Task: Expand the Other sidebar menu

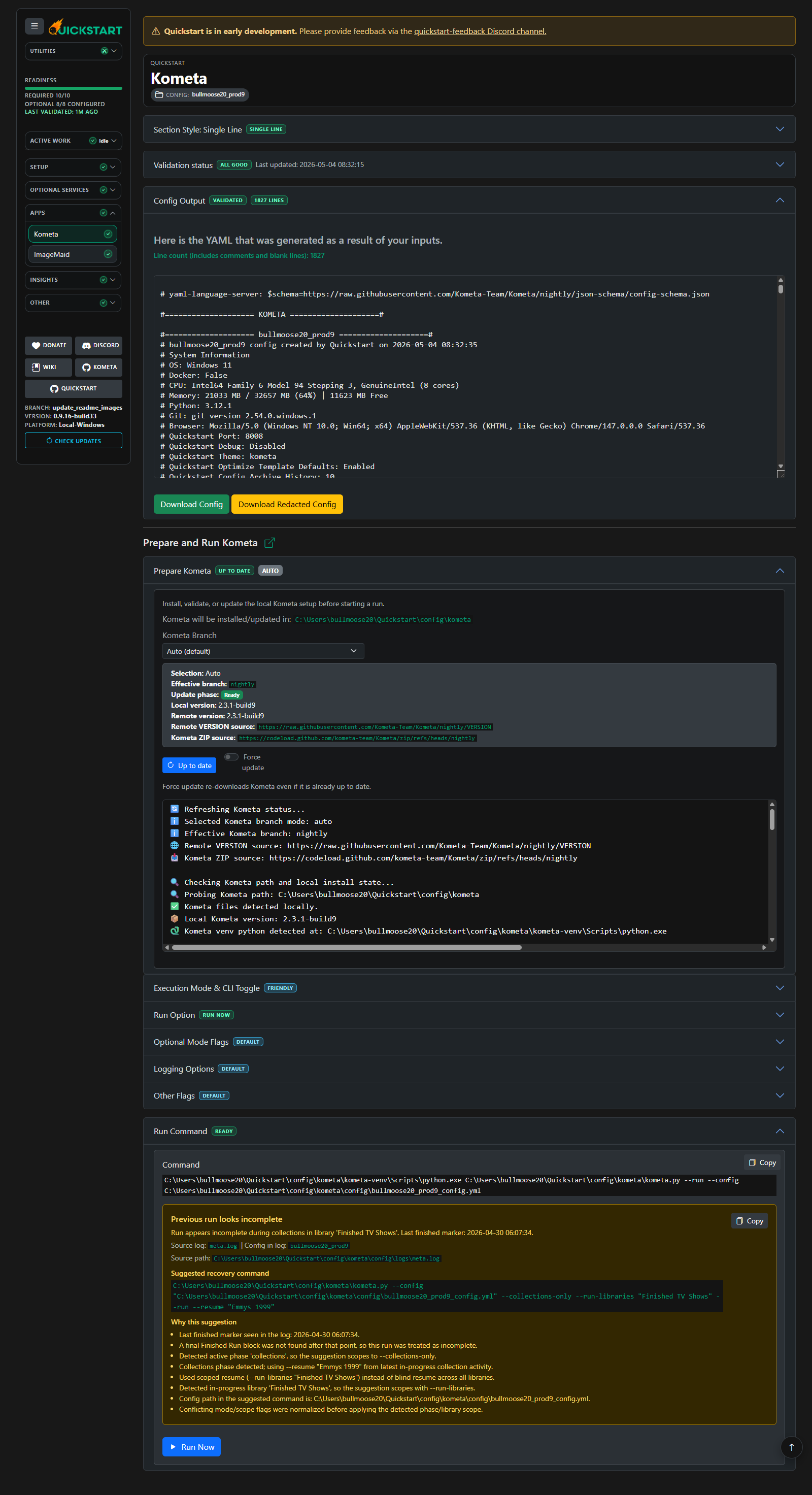Action: pyautogui.click(x=74, y=303)
